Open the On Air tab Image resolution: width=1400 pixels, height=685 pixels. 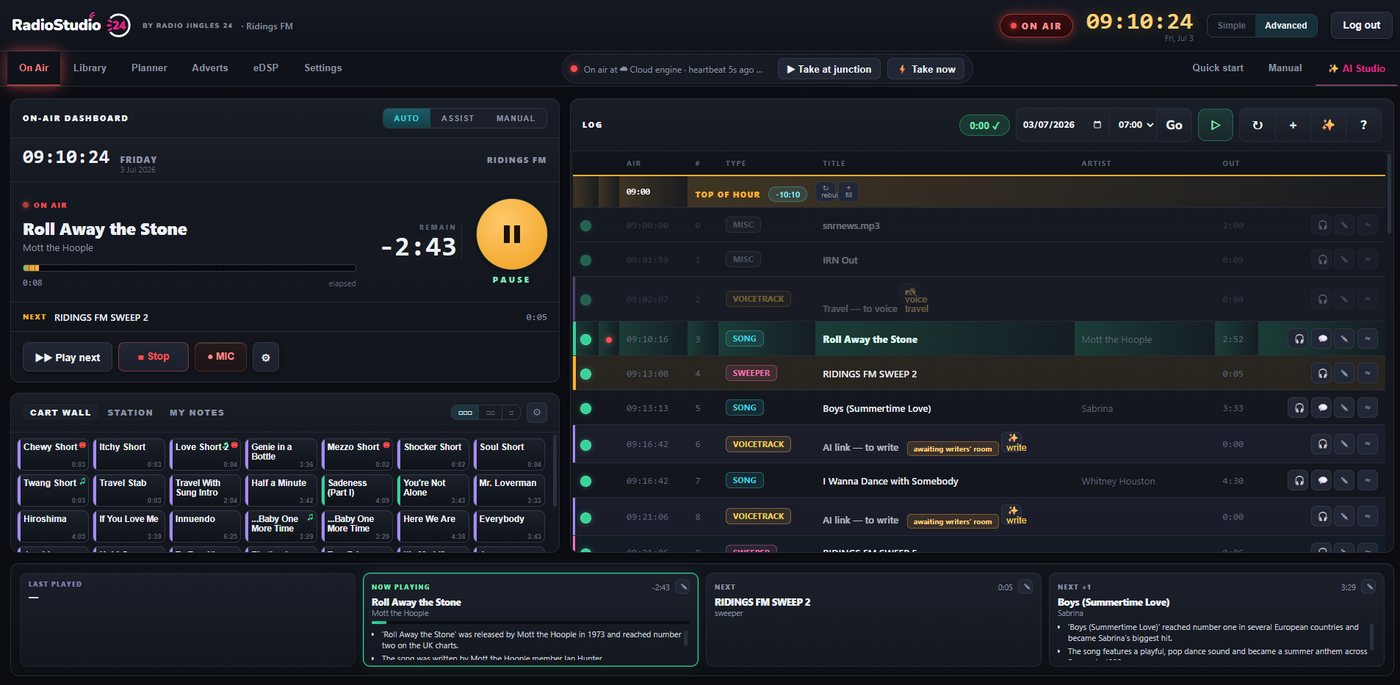[34, 68]
